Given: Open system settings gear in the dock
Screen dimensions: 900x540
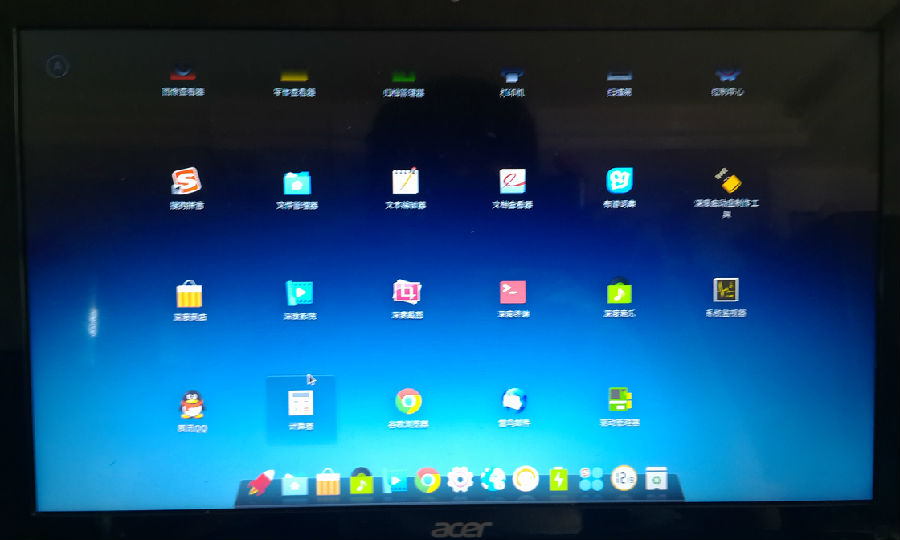Looking at the screenshot, I should (460, 480).
